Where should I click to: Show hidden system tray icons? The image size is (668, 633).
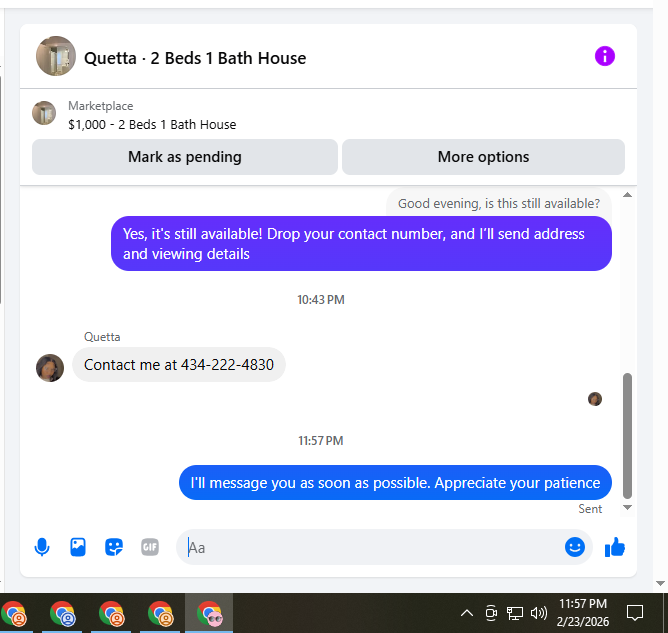[467, 613]
